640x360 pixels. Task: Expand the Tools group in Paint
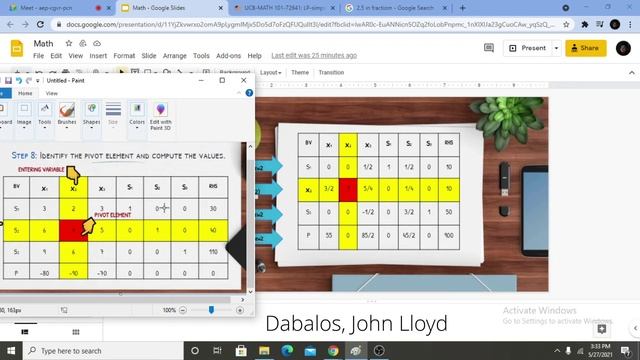tap(44, 116)
